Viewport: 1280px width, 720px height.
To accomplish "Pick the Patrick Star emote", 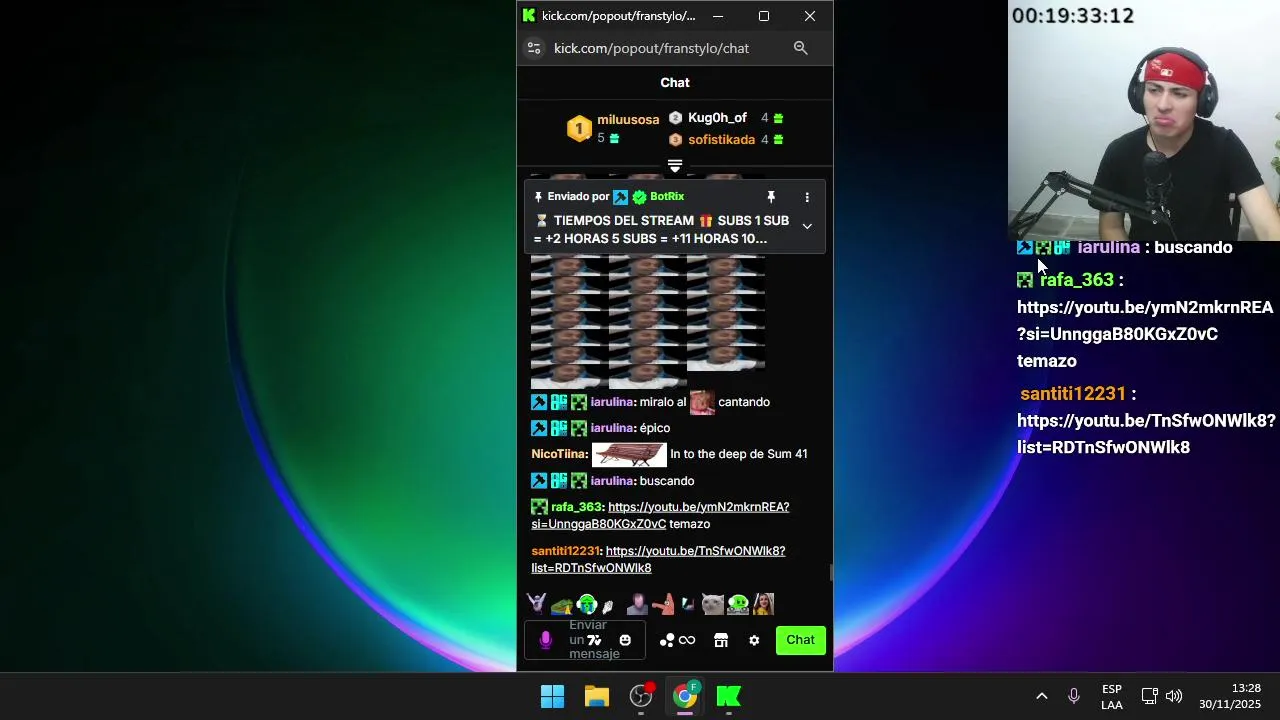I will coord(662,604).
